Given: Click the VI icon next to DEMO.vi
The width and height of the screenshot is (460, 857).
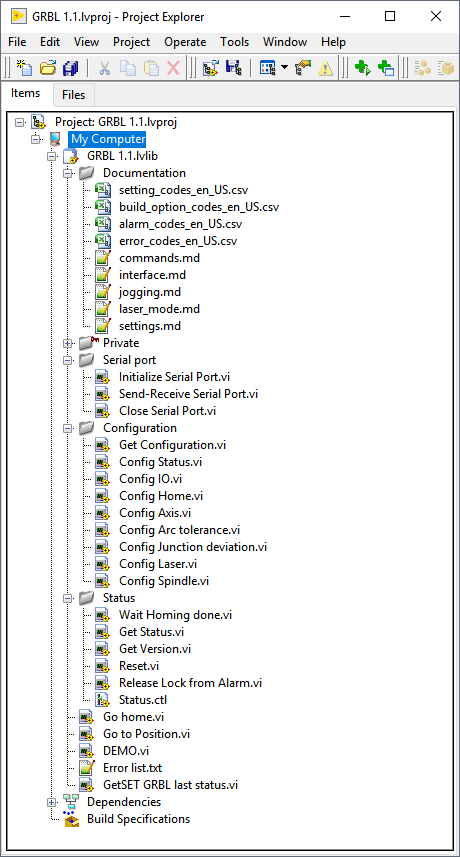Looking at the screenshot, I should 86,751.
